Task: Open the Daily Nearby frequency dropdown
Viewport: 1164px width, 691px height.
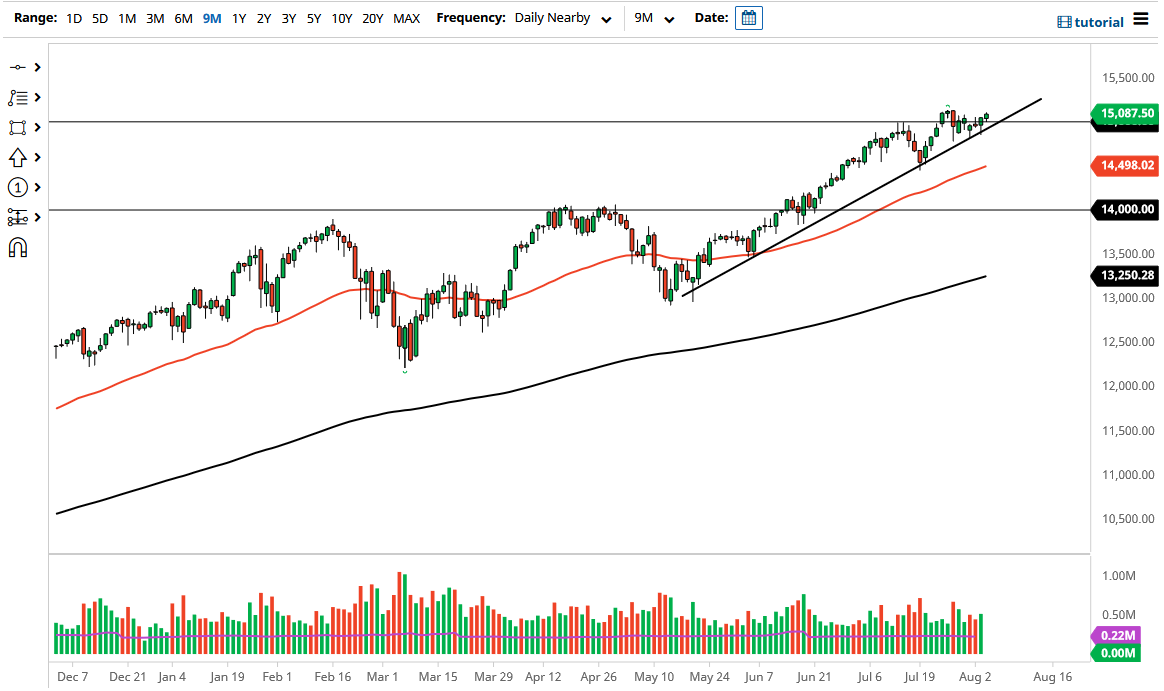Action: coord(562,18)
